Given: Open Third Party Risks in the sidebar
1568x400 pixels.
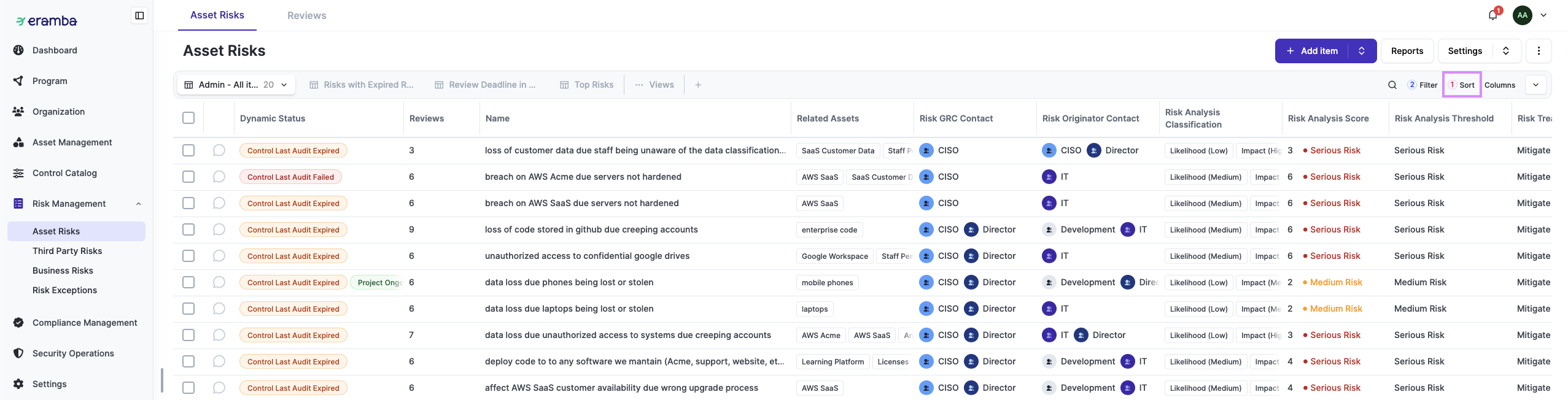Looking at the screenshot, I should click(x=67, y=251).
